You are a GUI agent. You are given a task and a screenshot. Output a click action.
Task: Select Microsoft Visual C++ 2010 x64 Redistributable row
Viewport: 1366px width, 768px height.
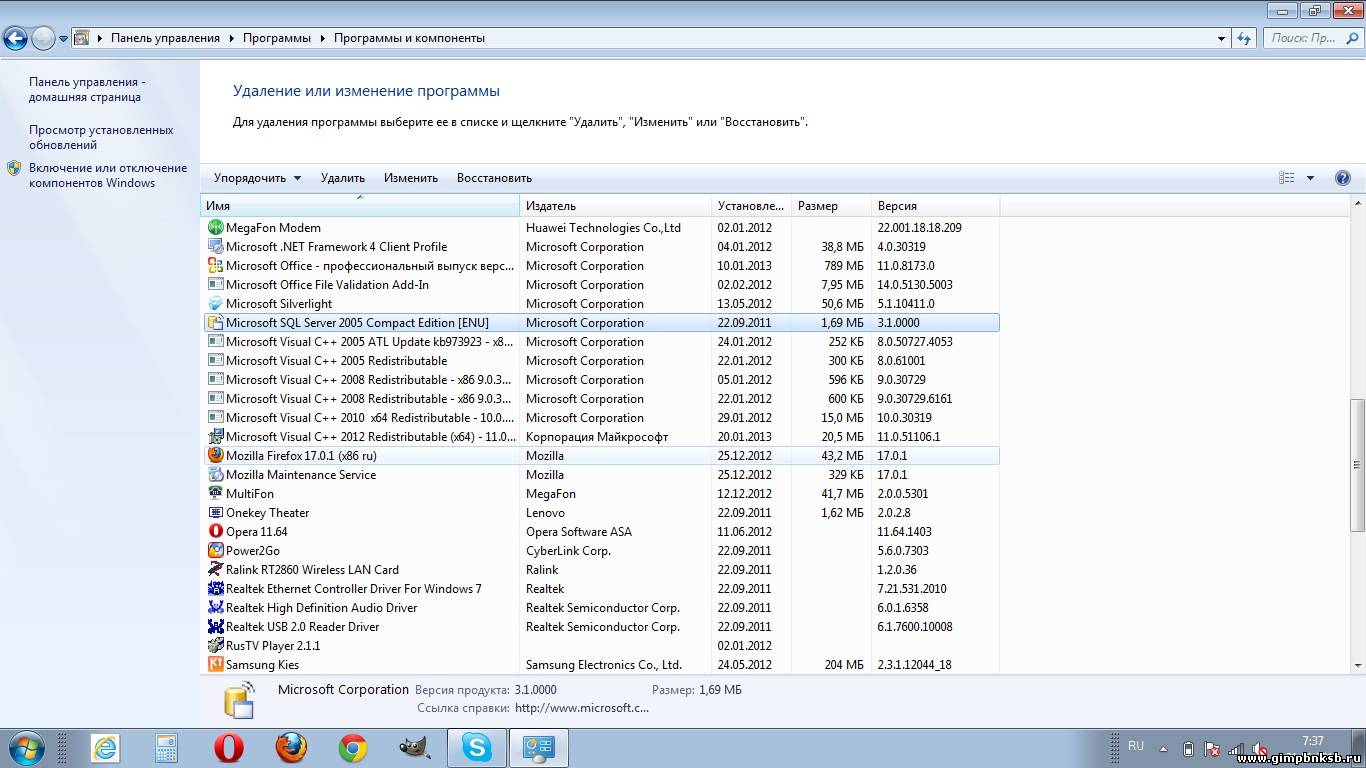pos(601,418)
